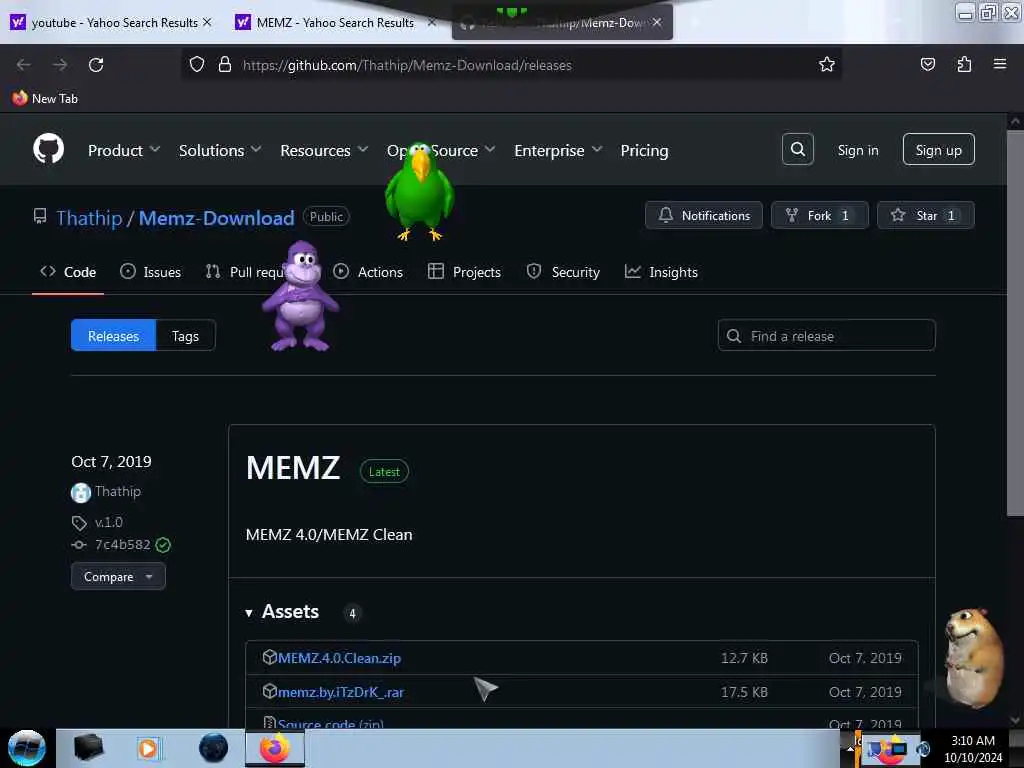Click the verified commit checkmark badge
1024x768 pixels.
pyautogui.click(x=163, y=545)
